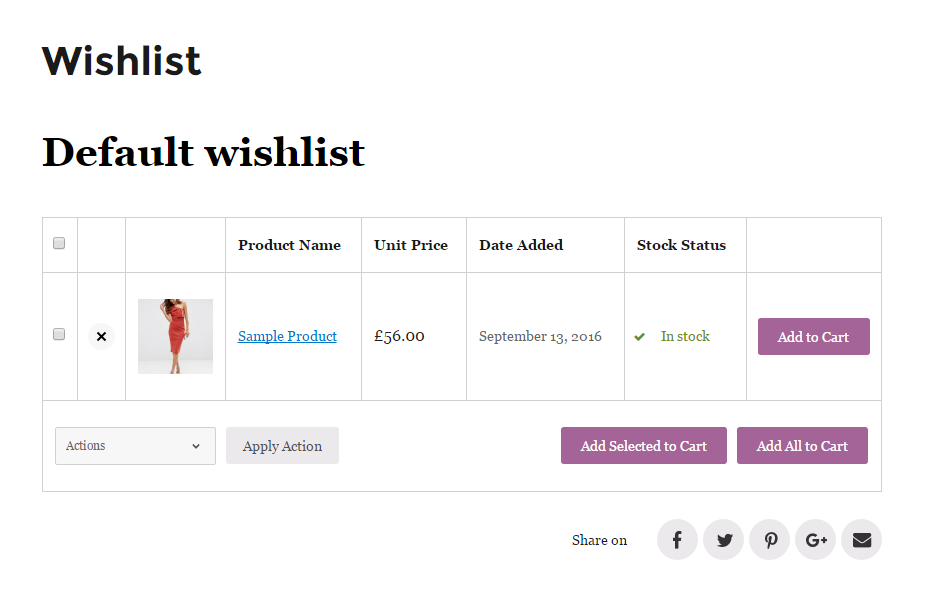Share wishlist on Twitter
This screenshot has height=610, width=925.
(723, 540)
